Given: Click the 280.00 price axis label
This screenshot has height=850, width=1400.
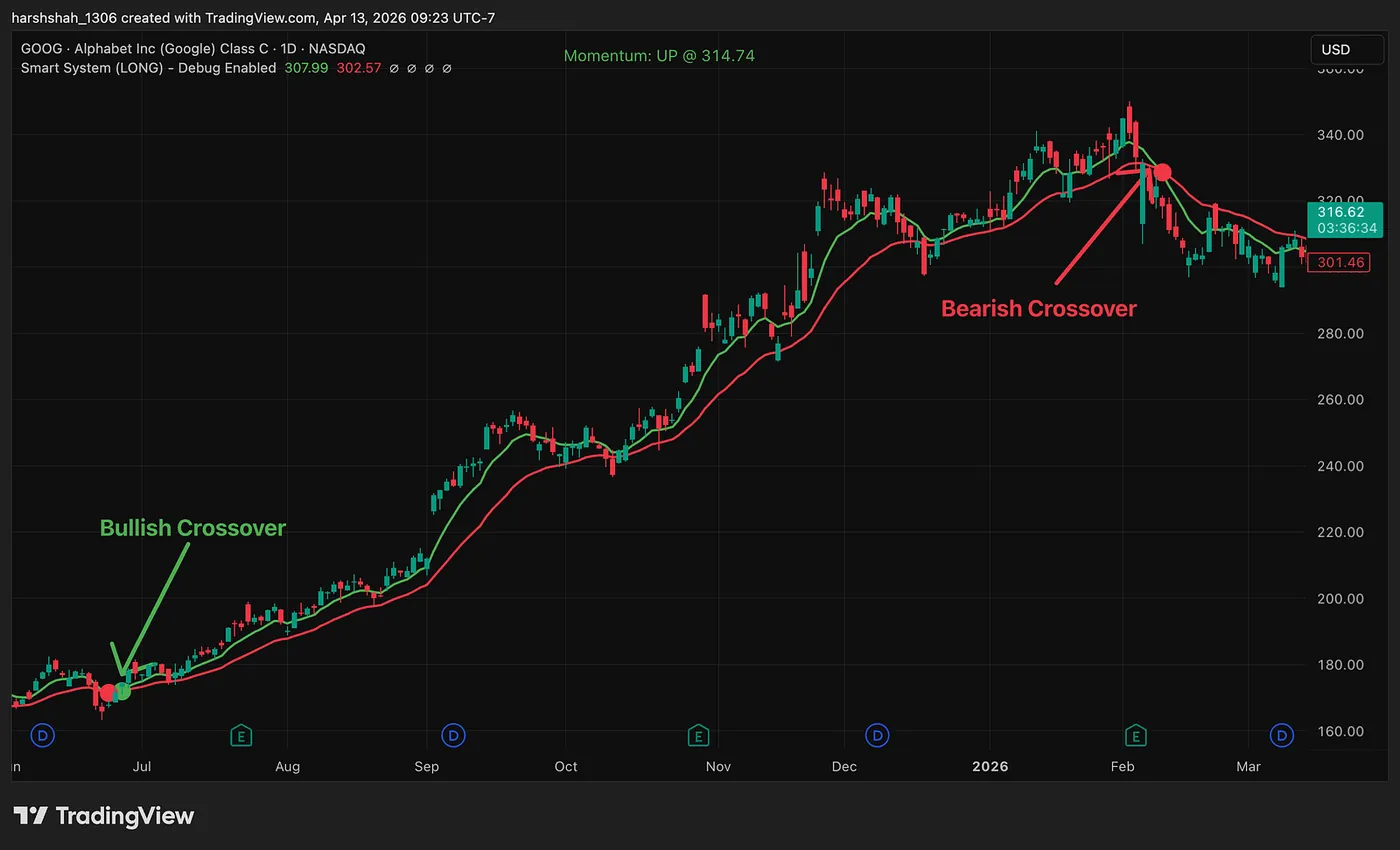Looking at the screenshot, I should 1341,333.
